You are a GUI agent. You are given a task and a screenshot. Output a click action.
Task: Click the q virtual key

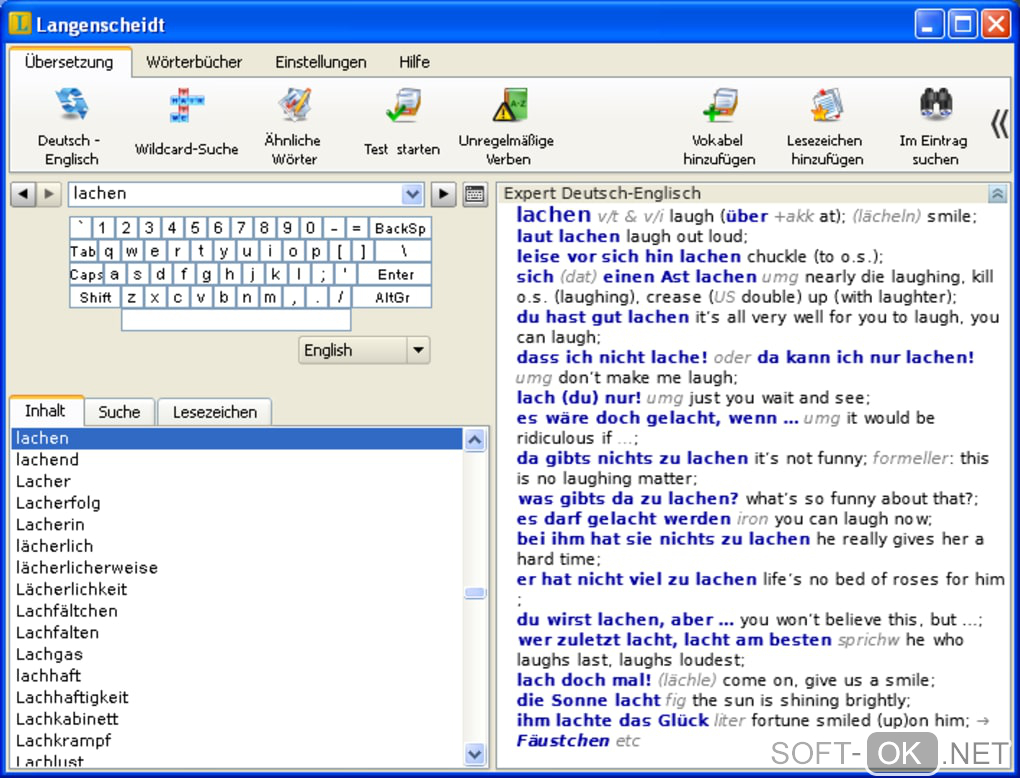tap(109, 252)
